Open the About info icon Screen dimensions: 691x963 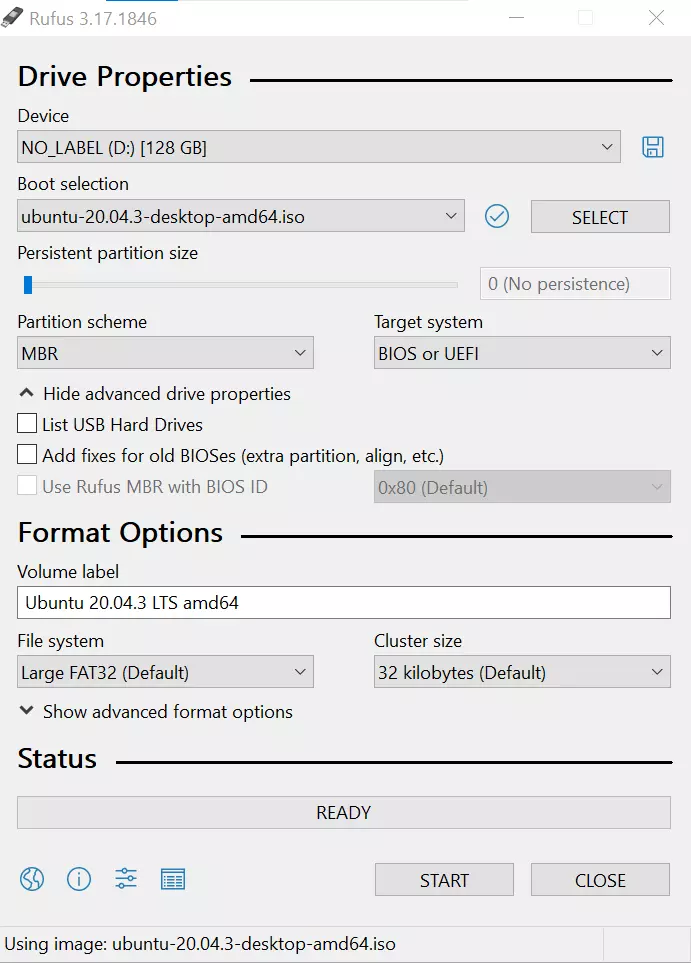[79, 879]
